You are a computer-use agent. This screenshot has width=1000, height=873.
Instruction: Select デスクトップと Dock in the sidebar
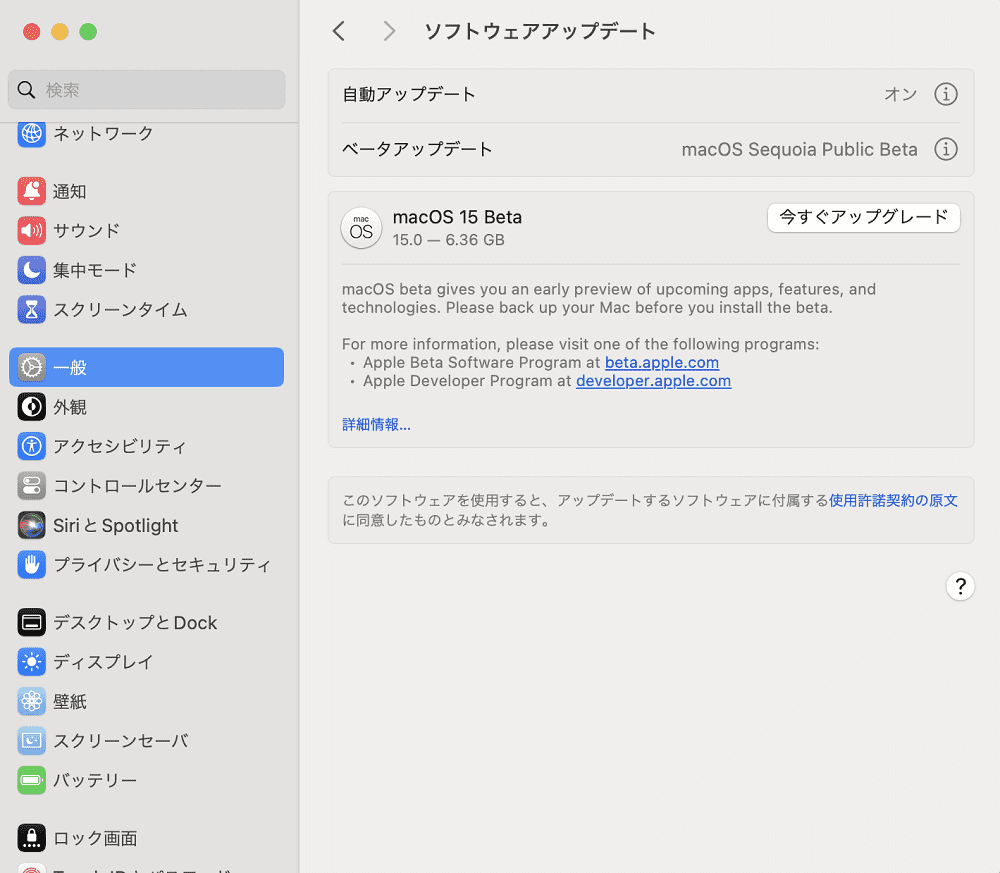147,622
